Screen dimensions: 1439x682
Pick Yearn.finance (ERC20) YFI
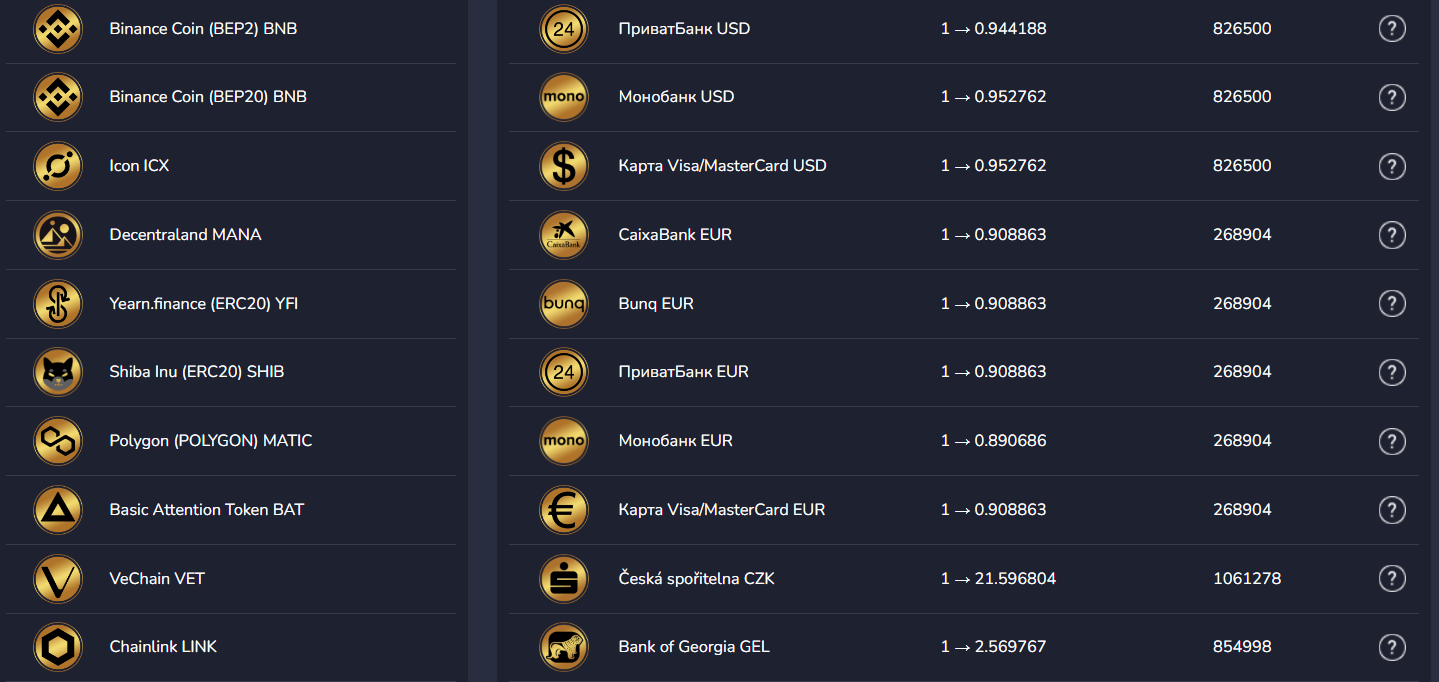[231, 303]
